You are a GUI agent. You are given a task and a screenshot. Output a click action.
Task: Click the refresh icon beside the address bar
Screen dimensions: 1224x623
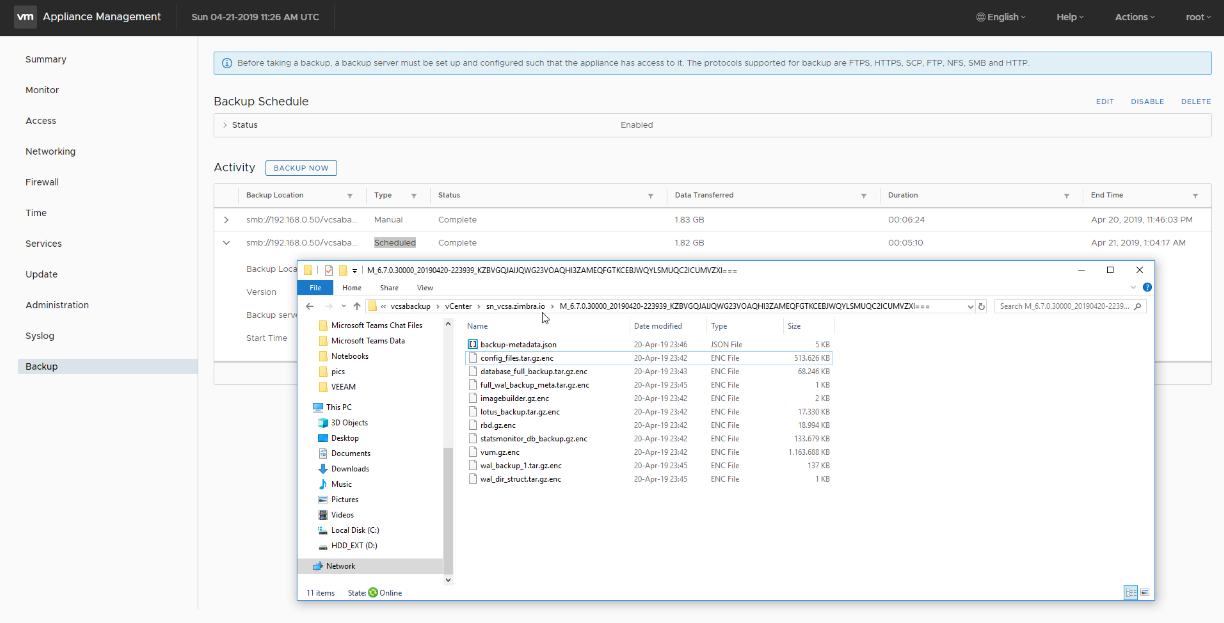982,306
